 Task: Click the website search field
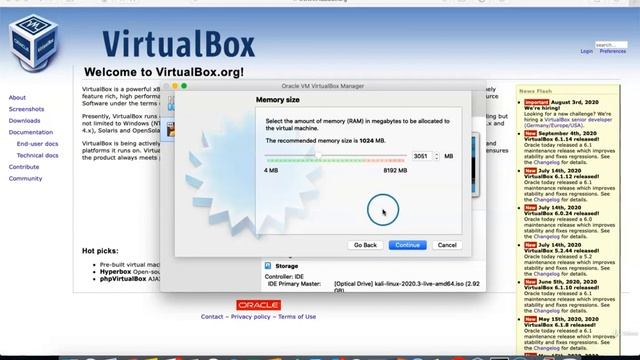tap(611, 44)
